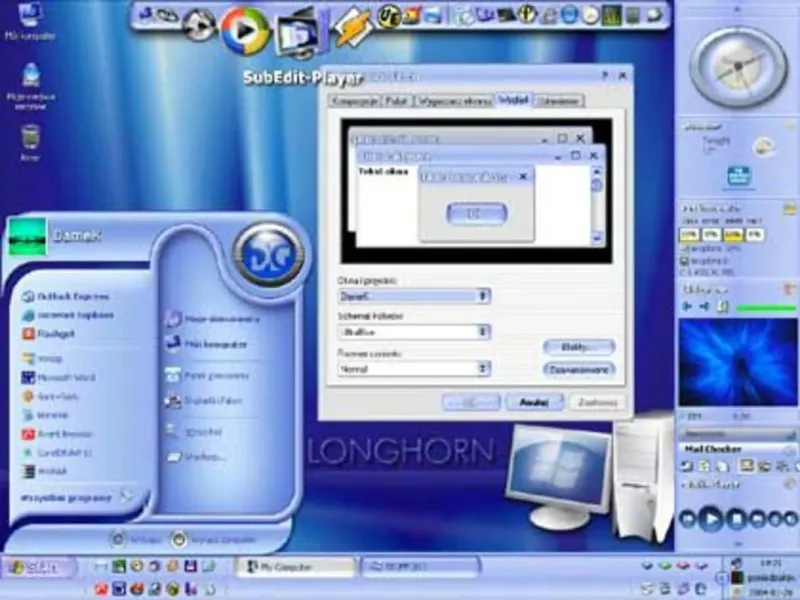Open Outlook Express from the start menu
The image size is (800, 600).
(66, 296)
